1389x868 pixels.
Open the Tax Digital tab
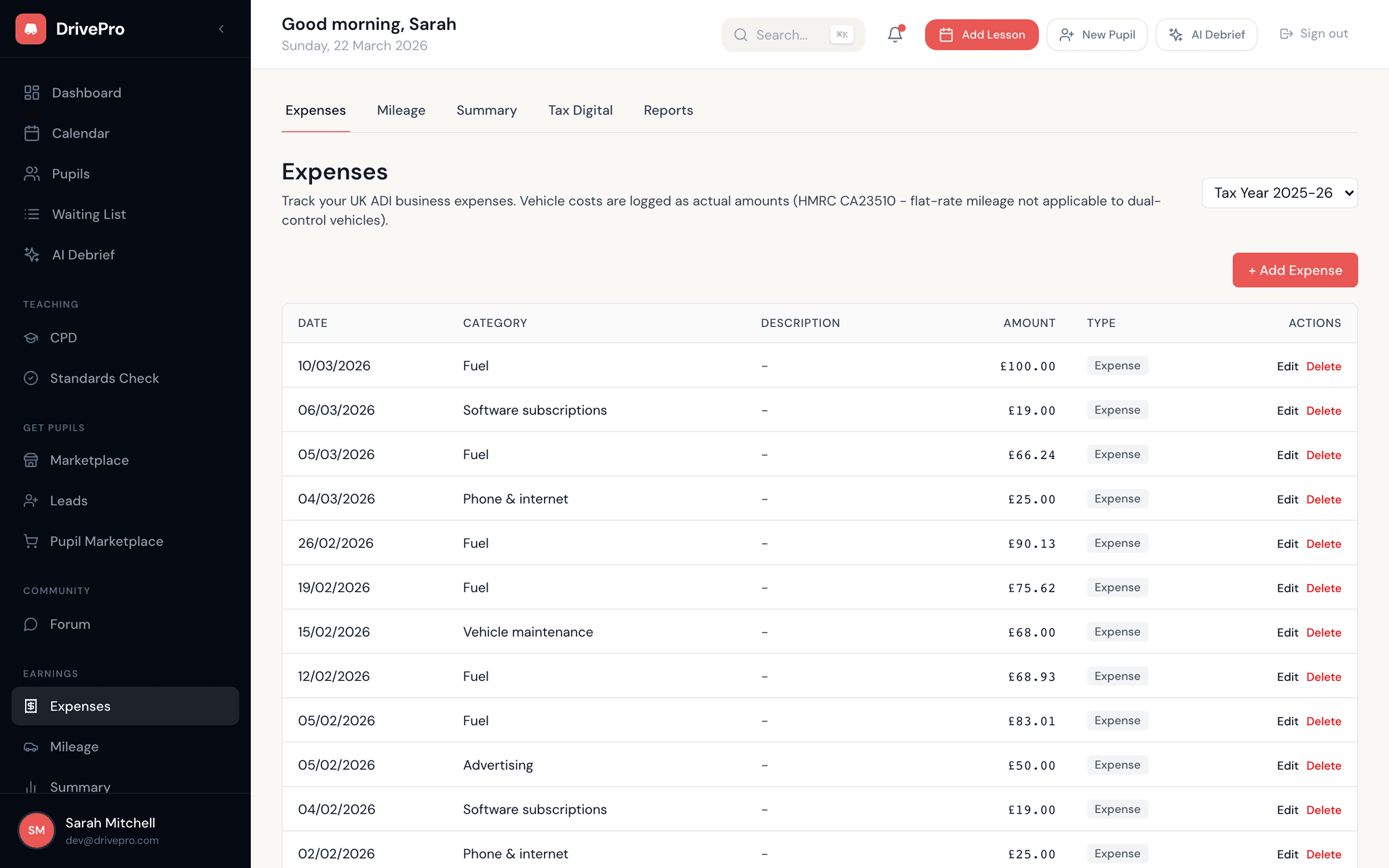tap(581, 110)
